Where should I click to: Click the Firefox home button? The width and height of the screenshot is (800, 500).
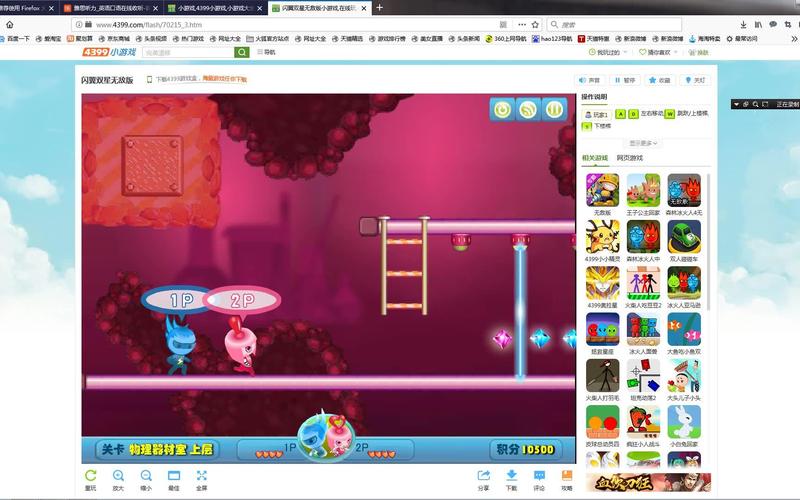[10, 24]
